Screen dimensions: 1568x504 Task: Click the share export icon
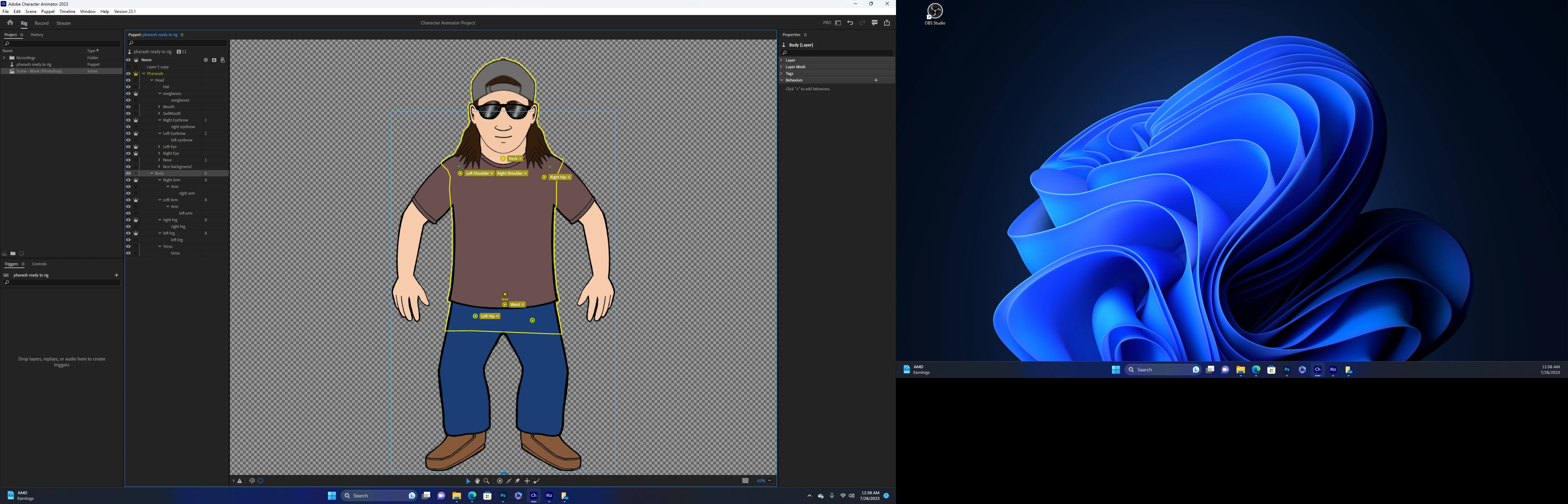[x=887, y=23]
